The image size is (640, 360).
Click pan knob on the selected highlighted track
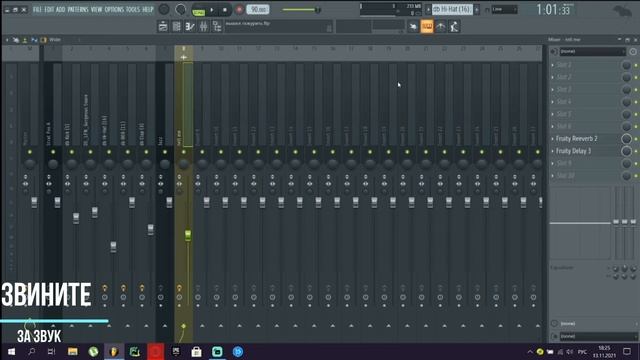184,164
